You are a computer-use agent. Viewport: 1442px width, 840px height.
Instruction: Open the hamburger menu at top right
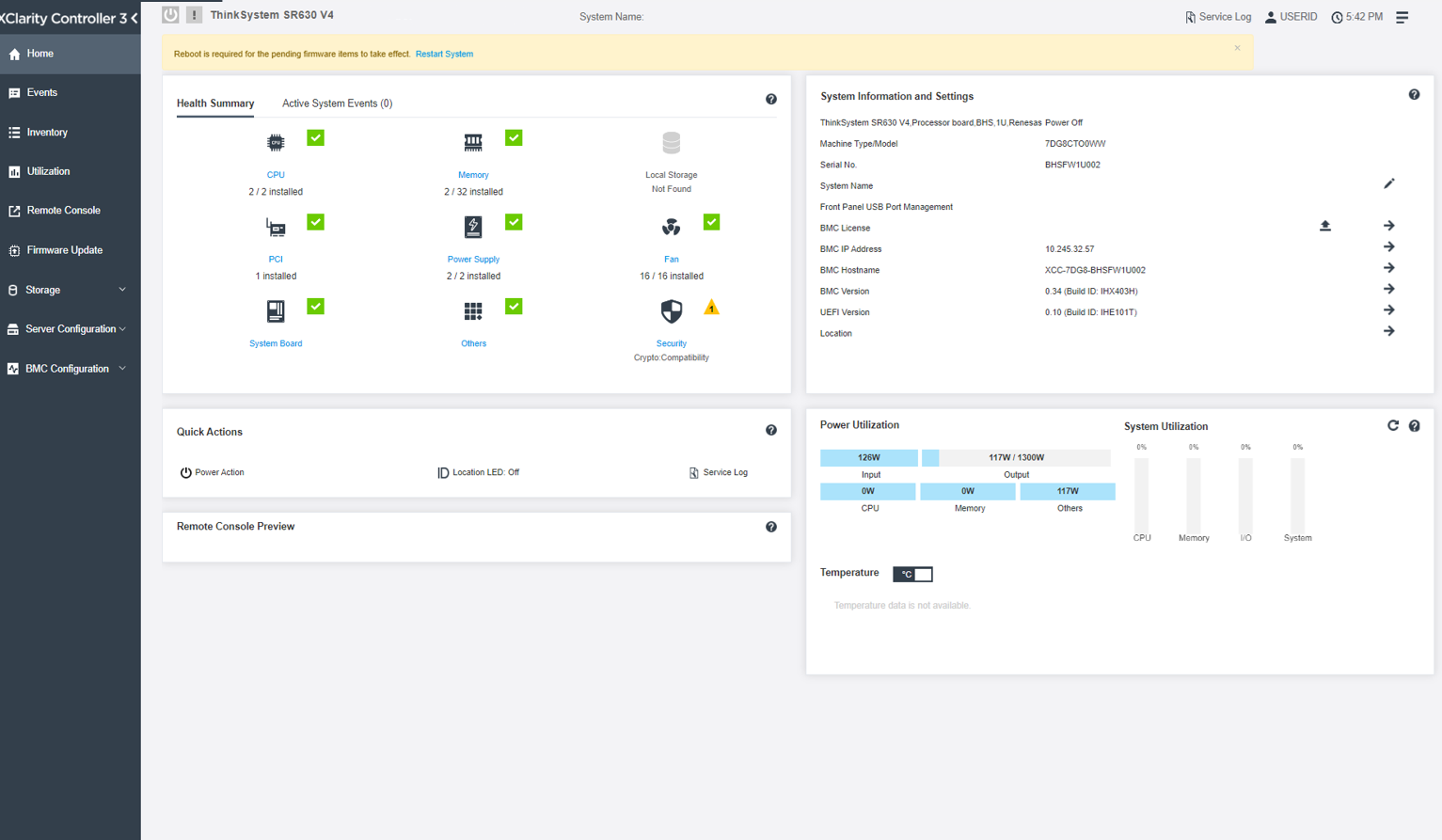point(1402,17)
